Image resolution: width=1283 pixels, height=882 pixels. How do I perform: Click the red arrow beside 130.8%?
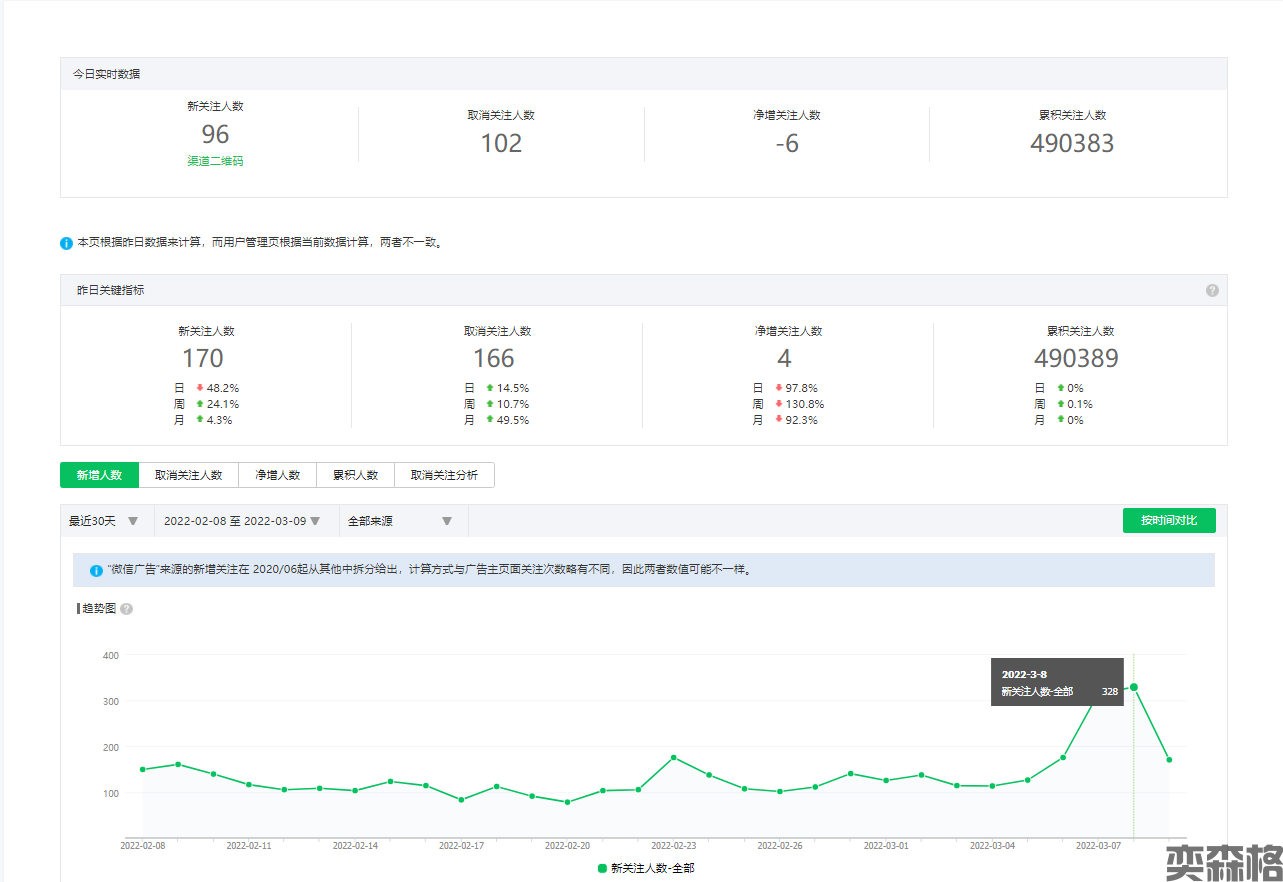779,404
